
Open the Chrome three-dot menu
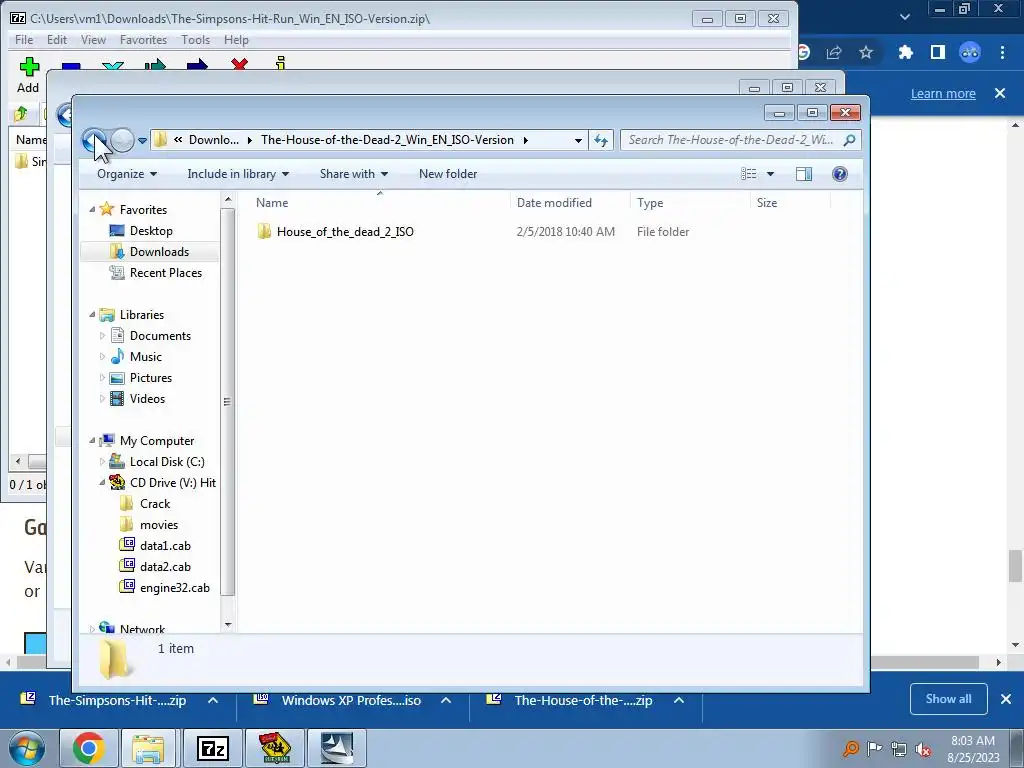click(x=1002, y=52)
